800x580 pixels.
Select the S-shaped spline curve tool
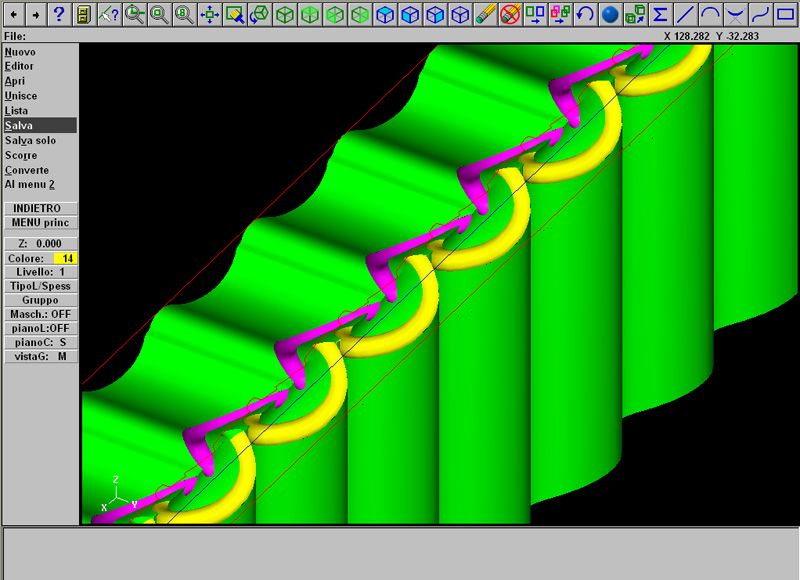tap(760, 15)
